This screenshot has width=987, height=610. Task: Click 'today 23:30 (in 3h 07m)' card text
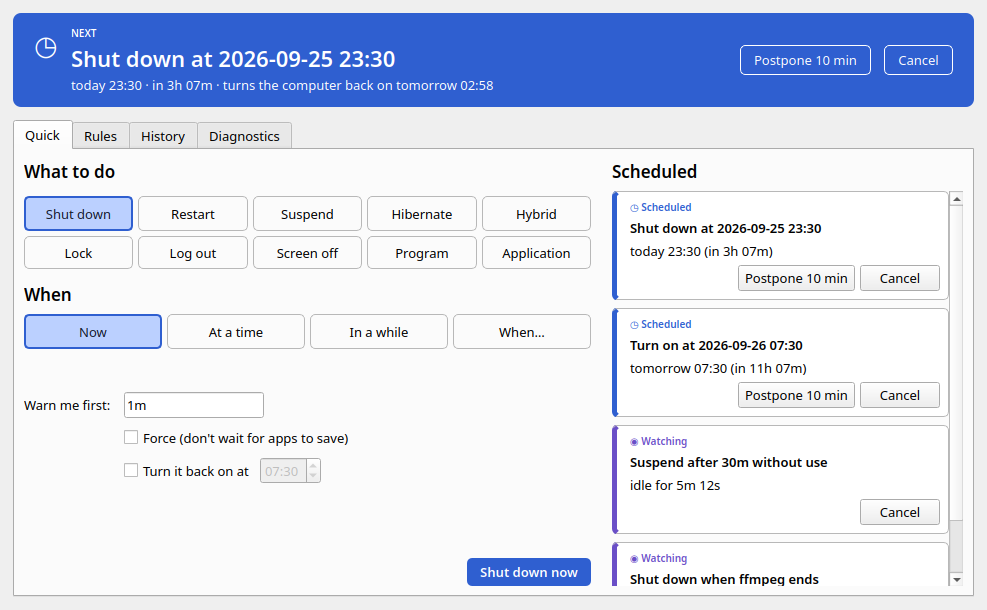701,251
